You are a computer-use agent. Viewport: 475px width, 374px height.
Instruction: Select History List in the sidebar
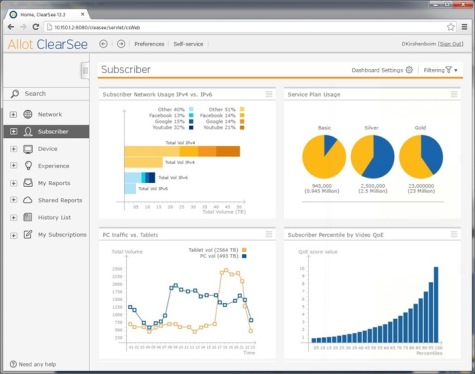54,217
